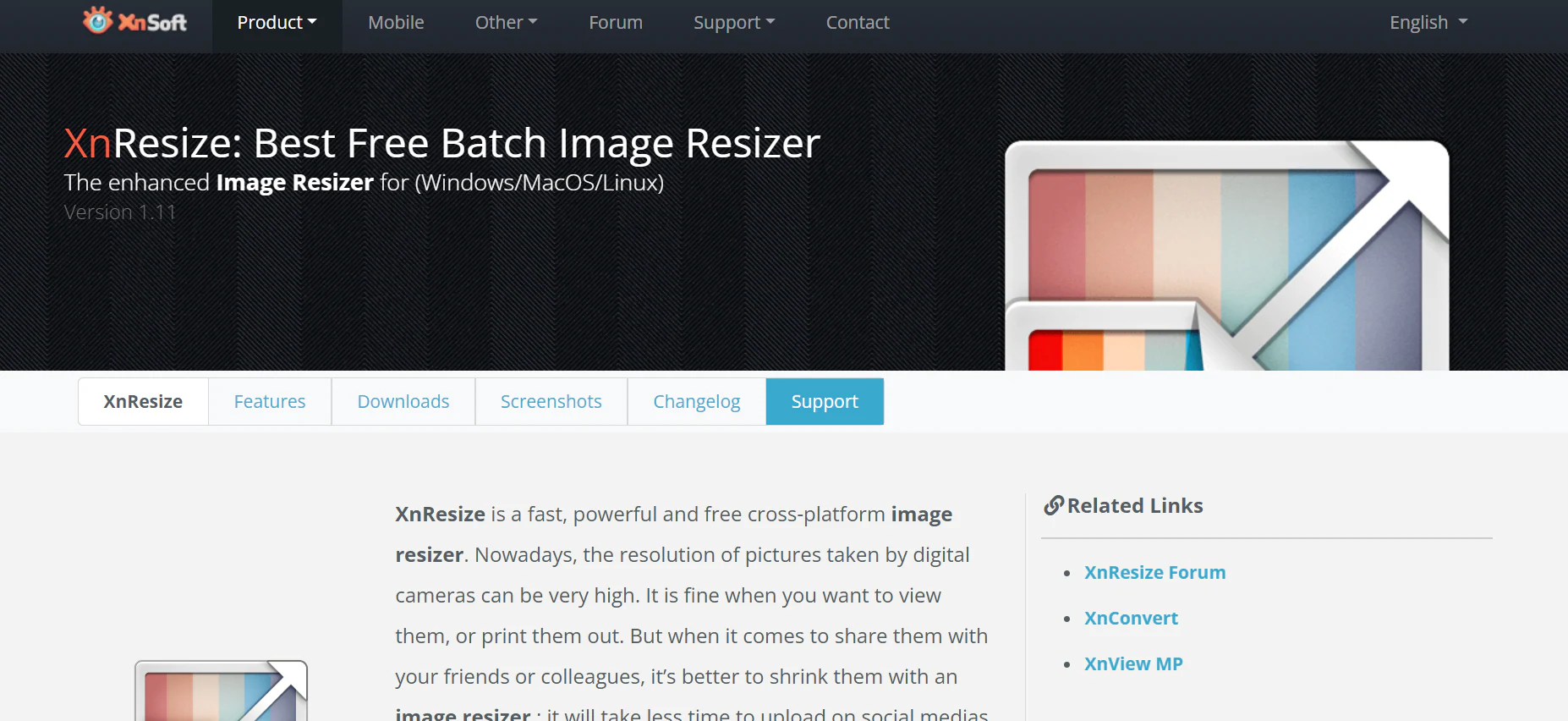Switch to the Downloads tab
This screenshot has height=721, width=1568.
[x=403, y=401]
